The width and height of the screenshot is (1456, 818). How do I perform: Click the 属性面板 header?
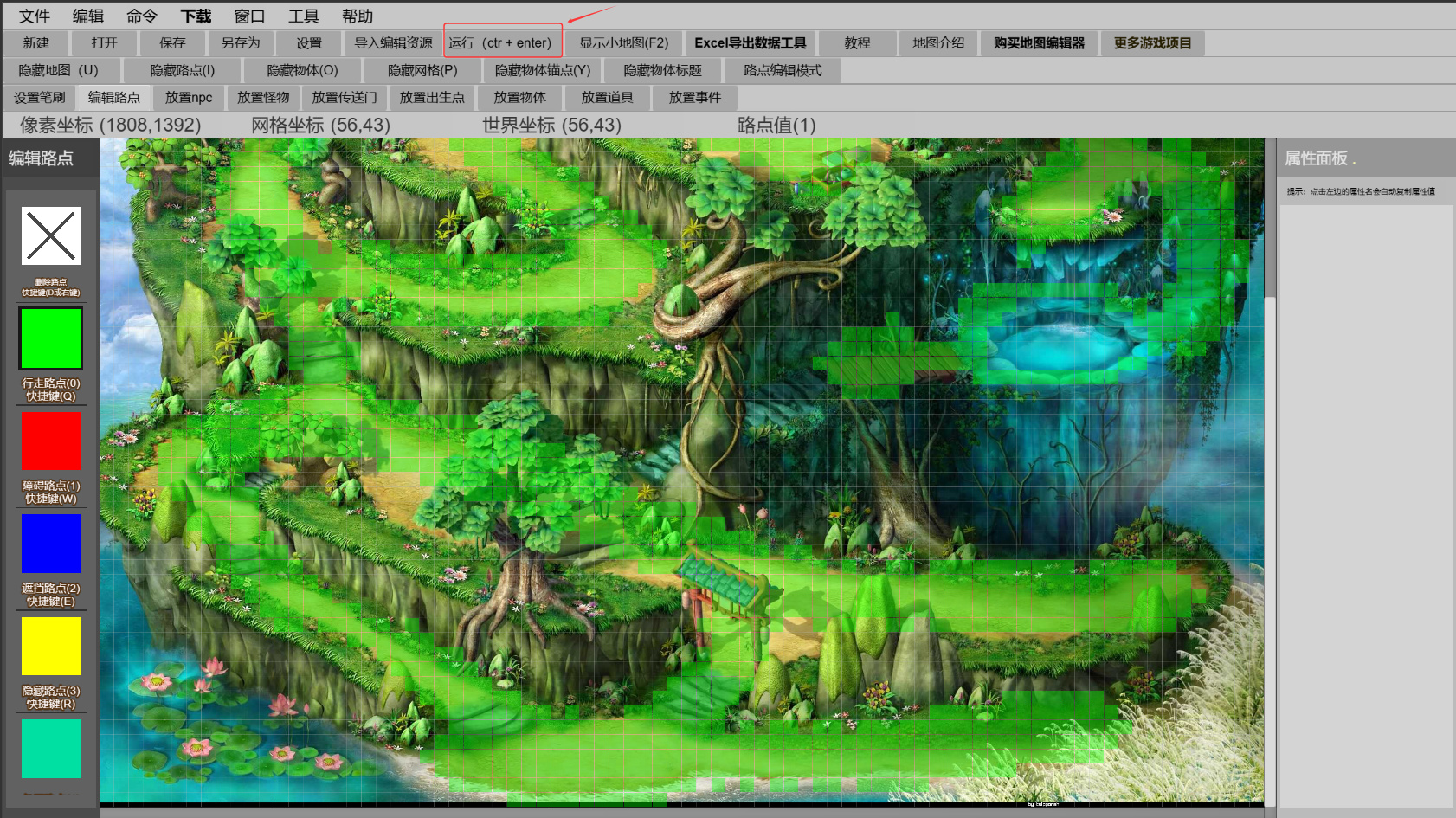pos(1367,158)
